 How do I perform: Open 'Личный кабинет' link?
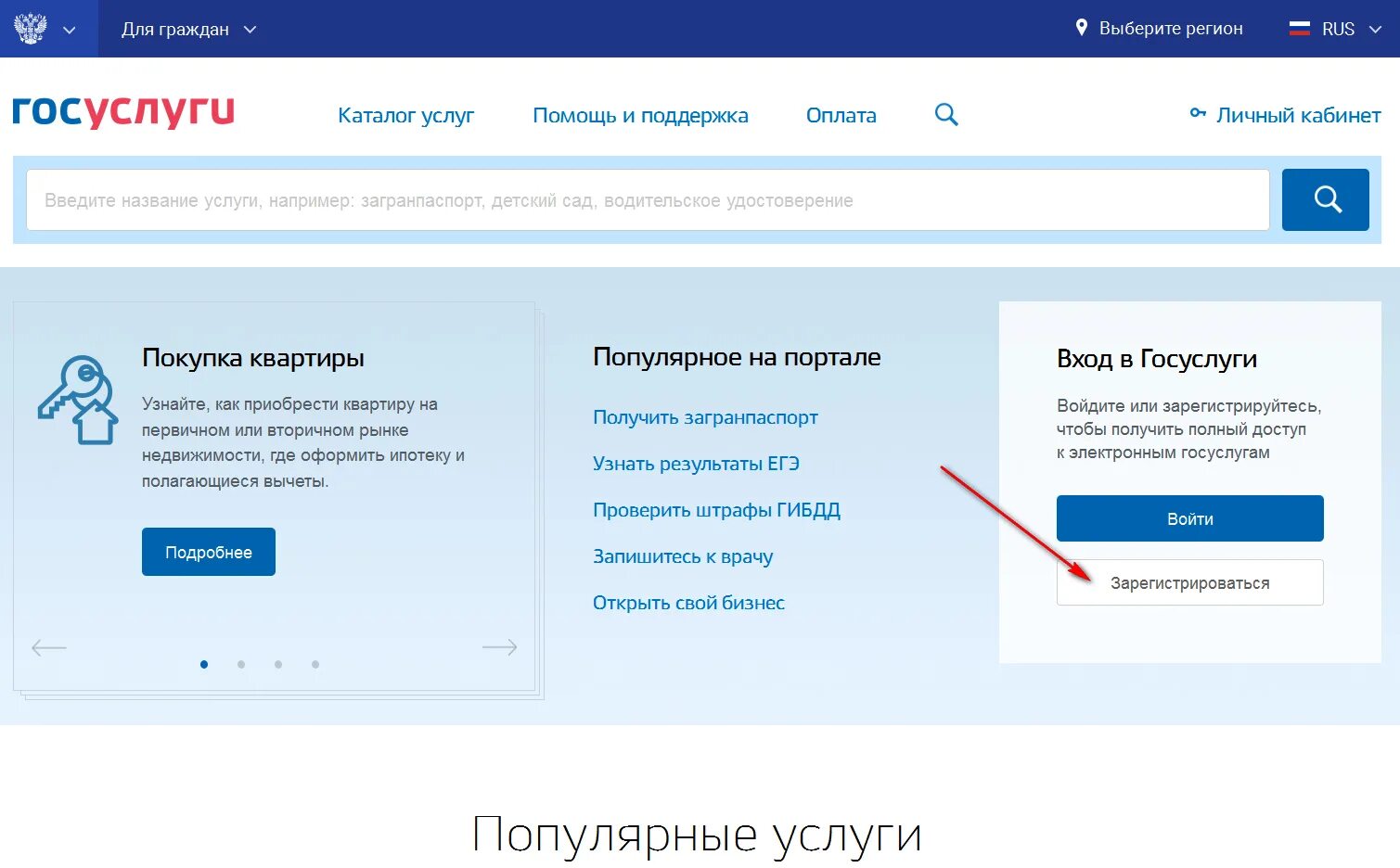coord(1298,115)
